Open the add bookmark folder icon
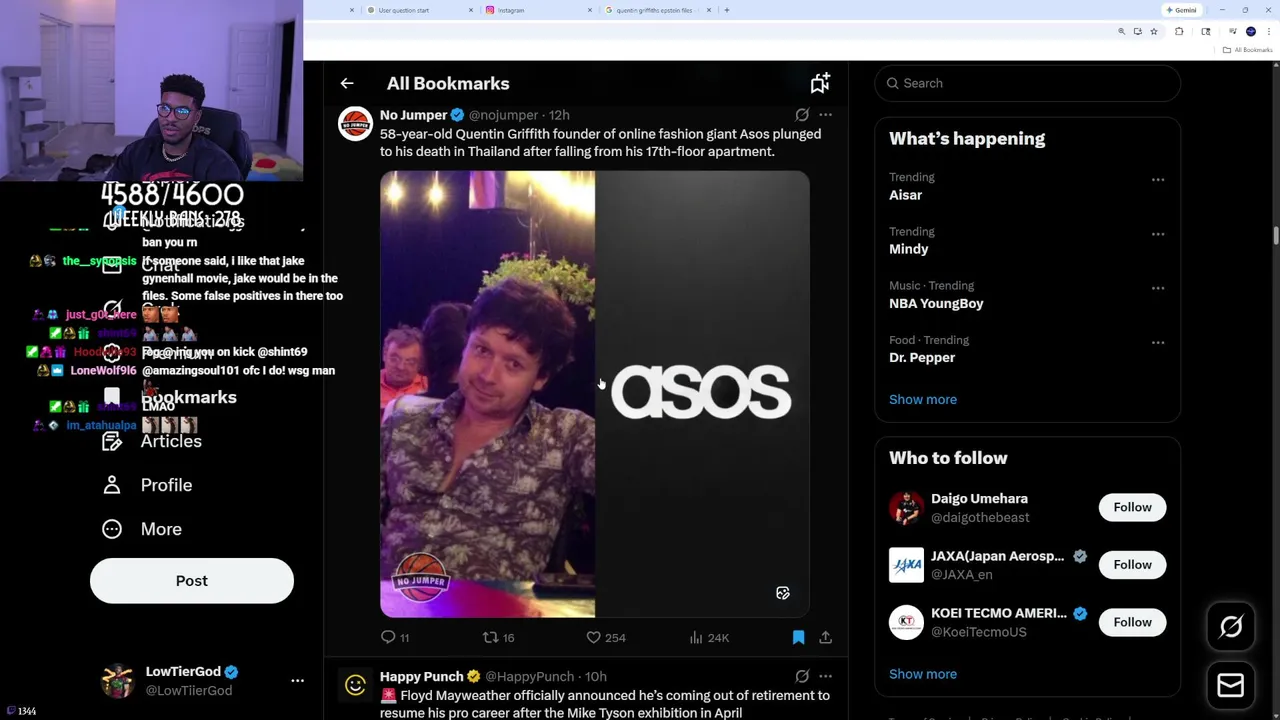Image resolution: width=1280 pixels, height=720 pixels. pyautogui.click(x=820, y=83)
